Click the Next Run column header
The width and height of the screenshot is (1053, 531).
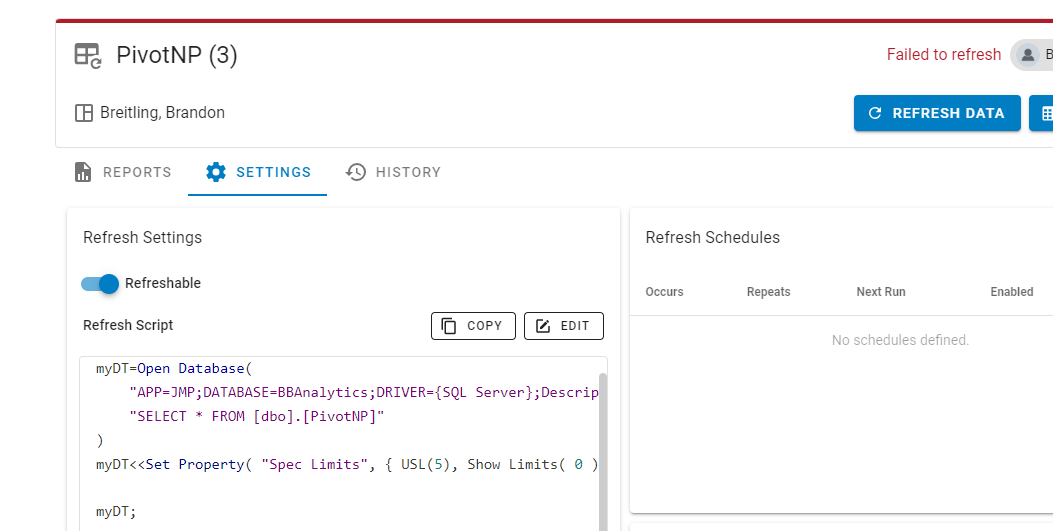pyautogui.click(x=881, y=292)
